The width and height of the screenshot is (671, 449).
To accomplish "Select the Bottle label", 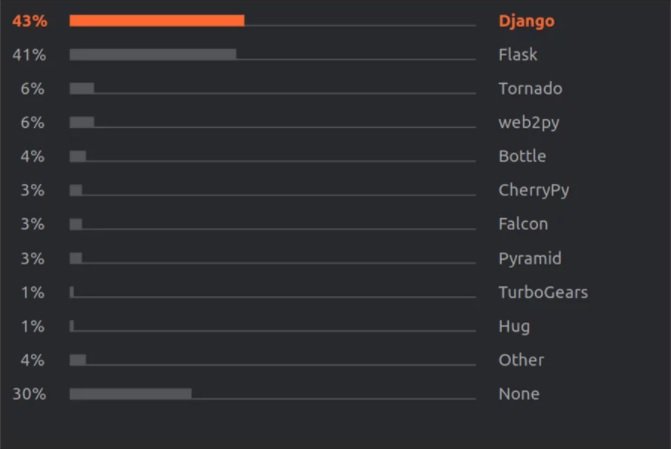I will (x=522, y=156).
